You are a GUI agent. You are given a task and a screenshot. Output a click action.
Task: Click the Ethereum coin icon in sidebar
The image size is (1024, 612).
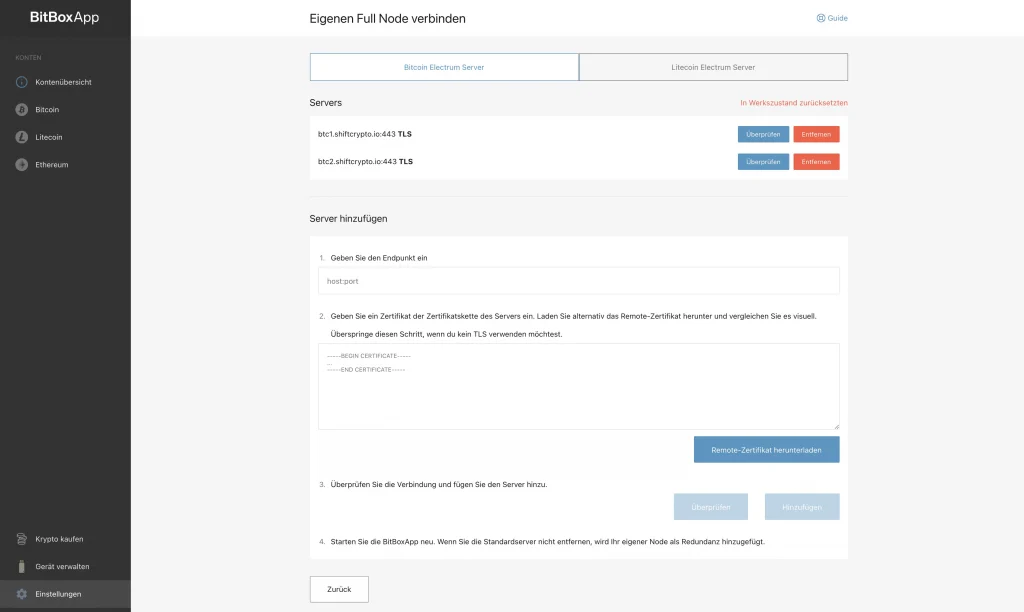pyautogui.click(x=21, y=164)
